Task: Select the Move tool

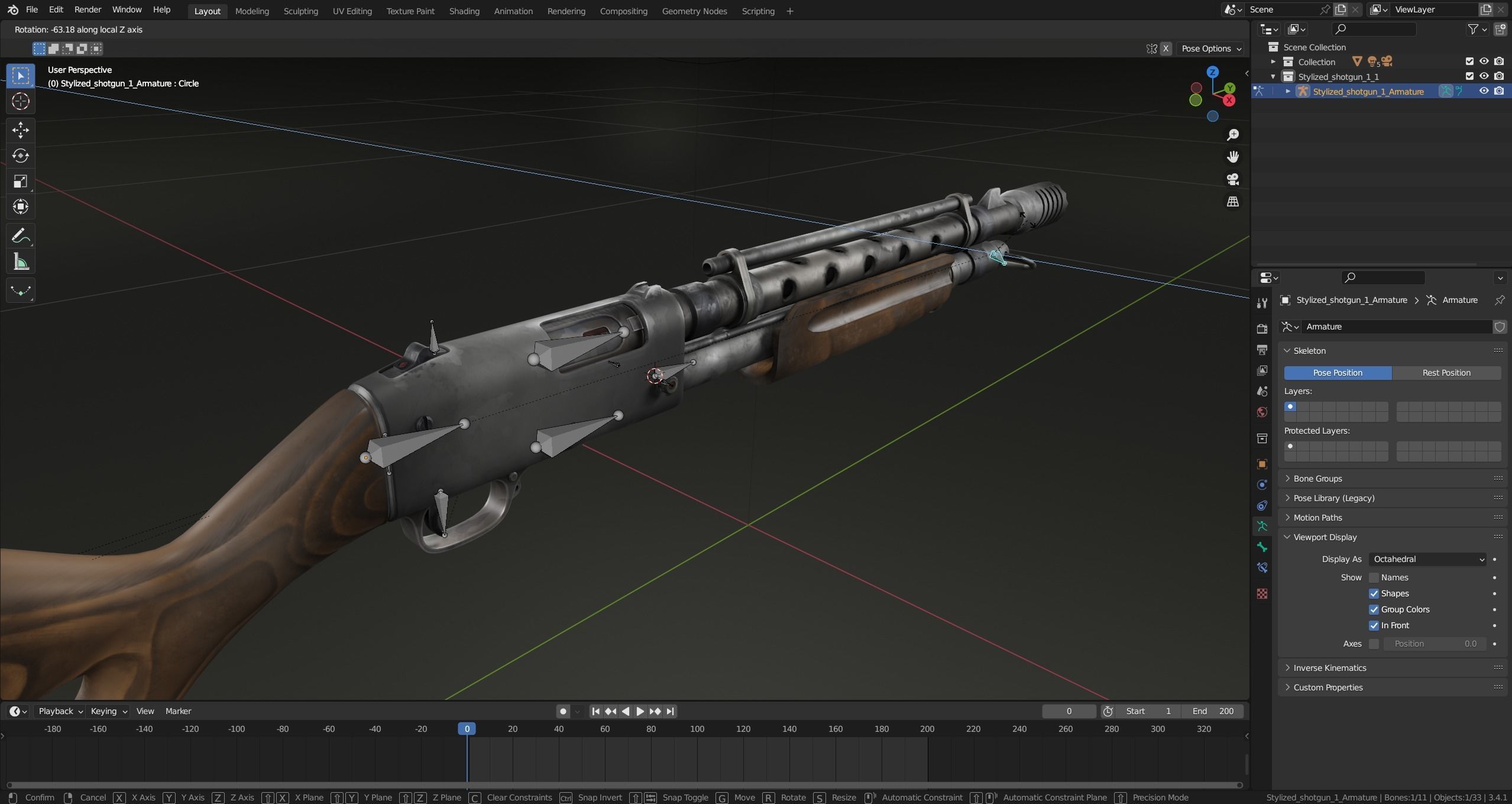Action: coord(21,130)
